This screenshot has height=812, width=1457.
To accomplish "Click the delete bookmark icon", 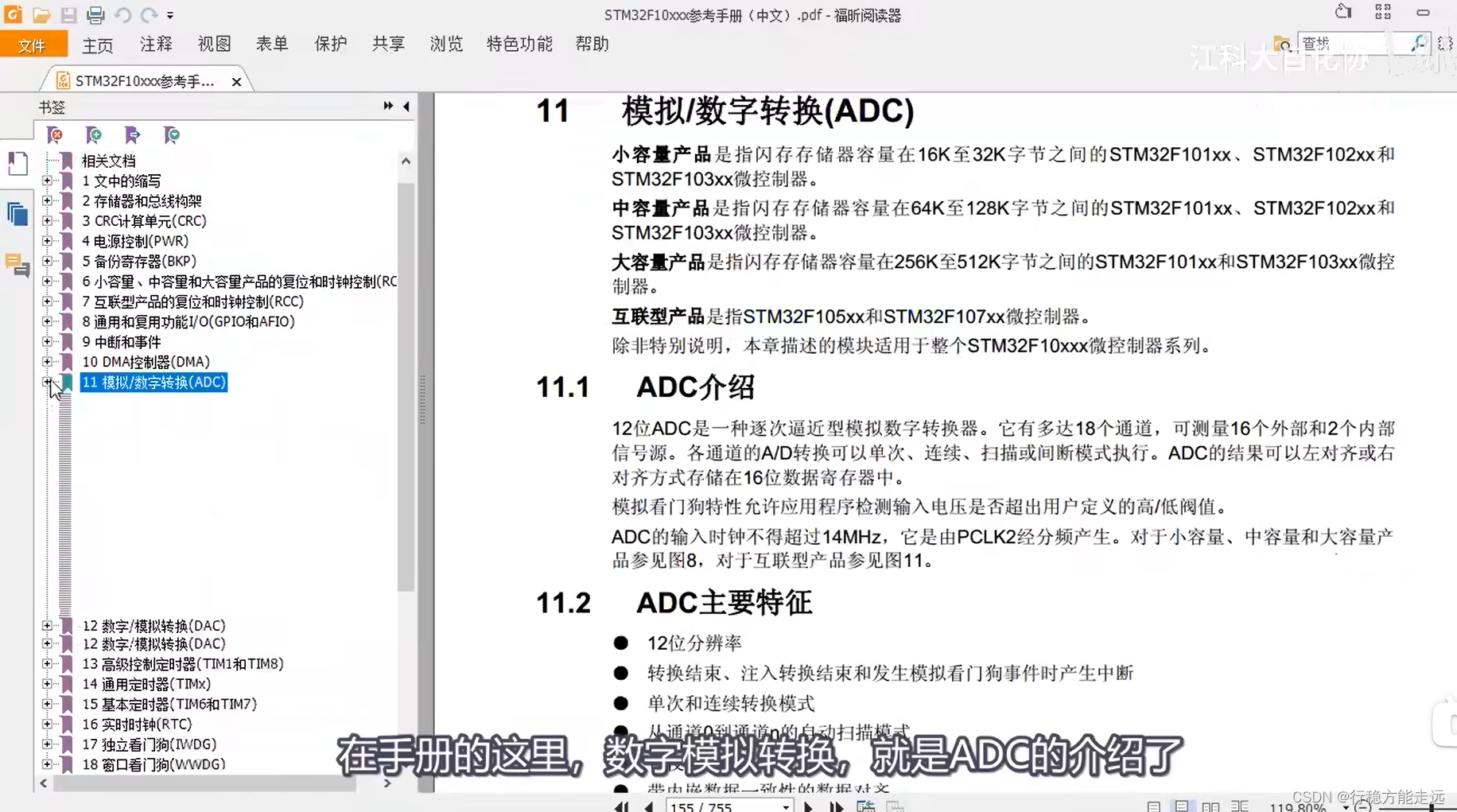I will coord(55,135).
